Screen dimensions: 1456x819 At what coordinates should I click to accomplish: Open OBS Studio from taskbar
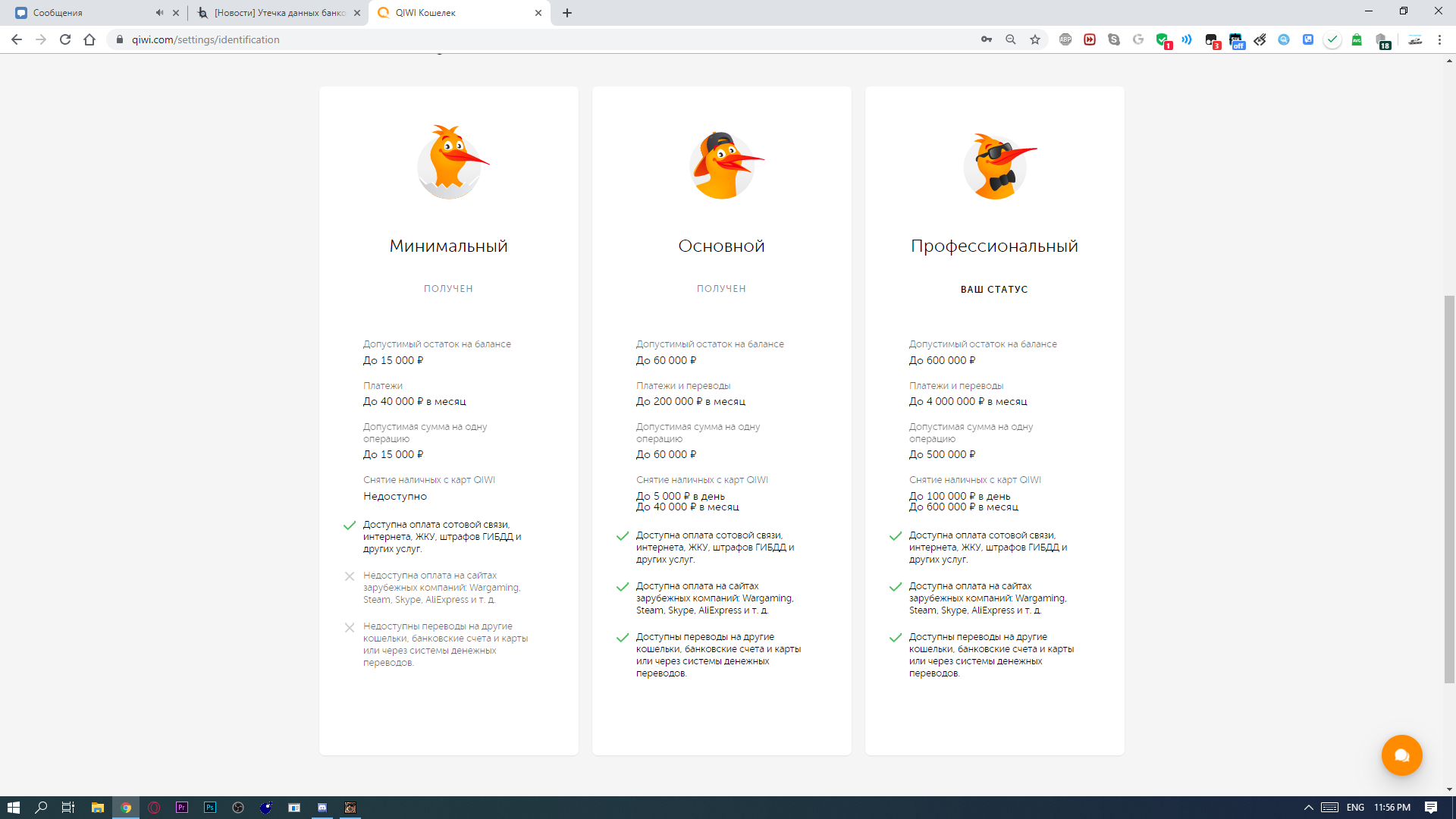coord(238,808)
